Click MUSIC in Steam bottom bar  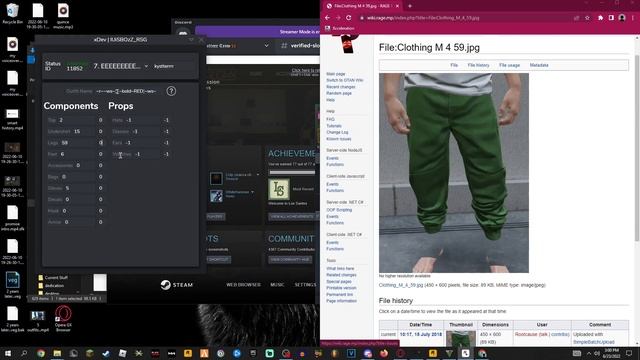[x=277, y=284]
